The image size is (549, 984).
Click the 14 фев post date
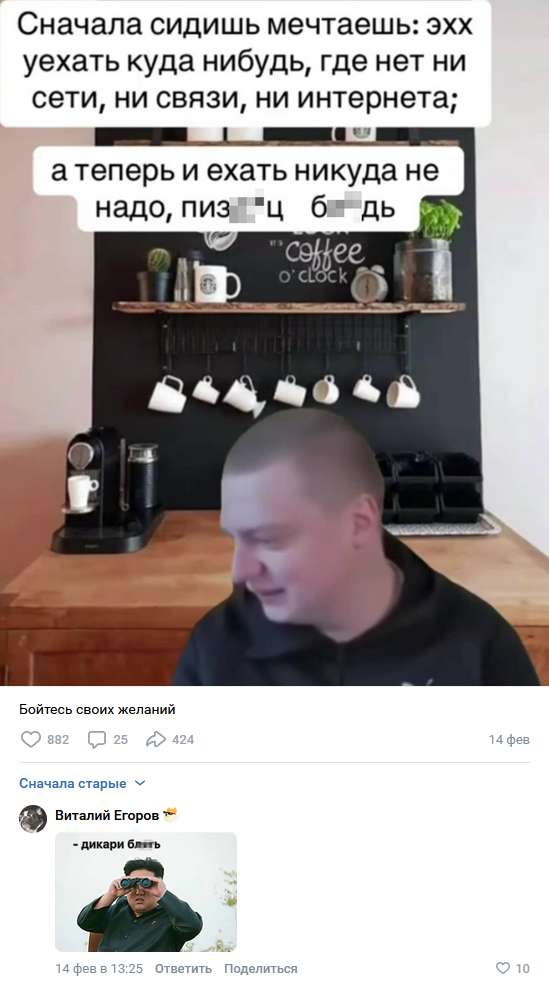(509, 740)
